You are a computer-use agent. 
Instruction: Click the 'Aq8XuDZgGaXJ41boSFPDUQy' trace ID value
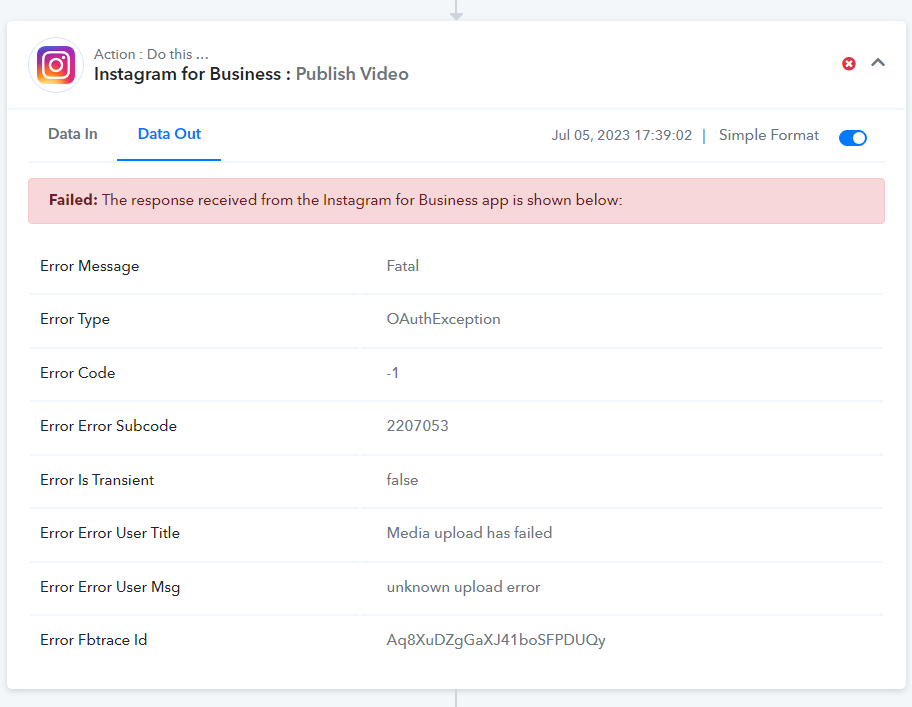point(496,640)
